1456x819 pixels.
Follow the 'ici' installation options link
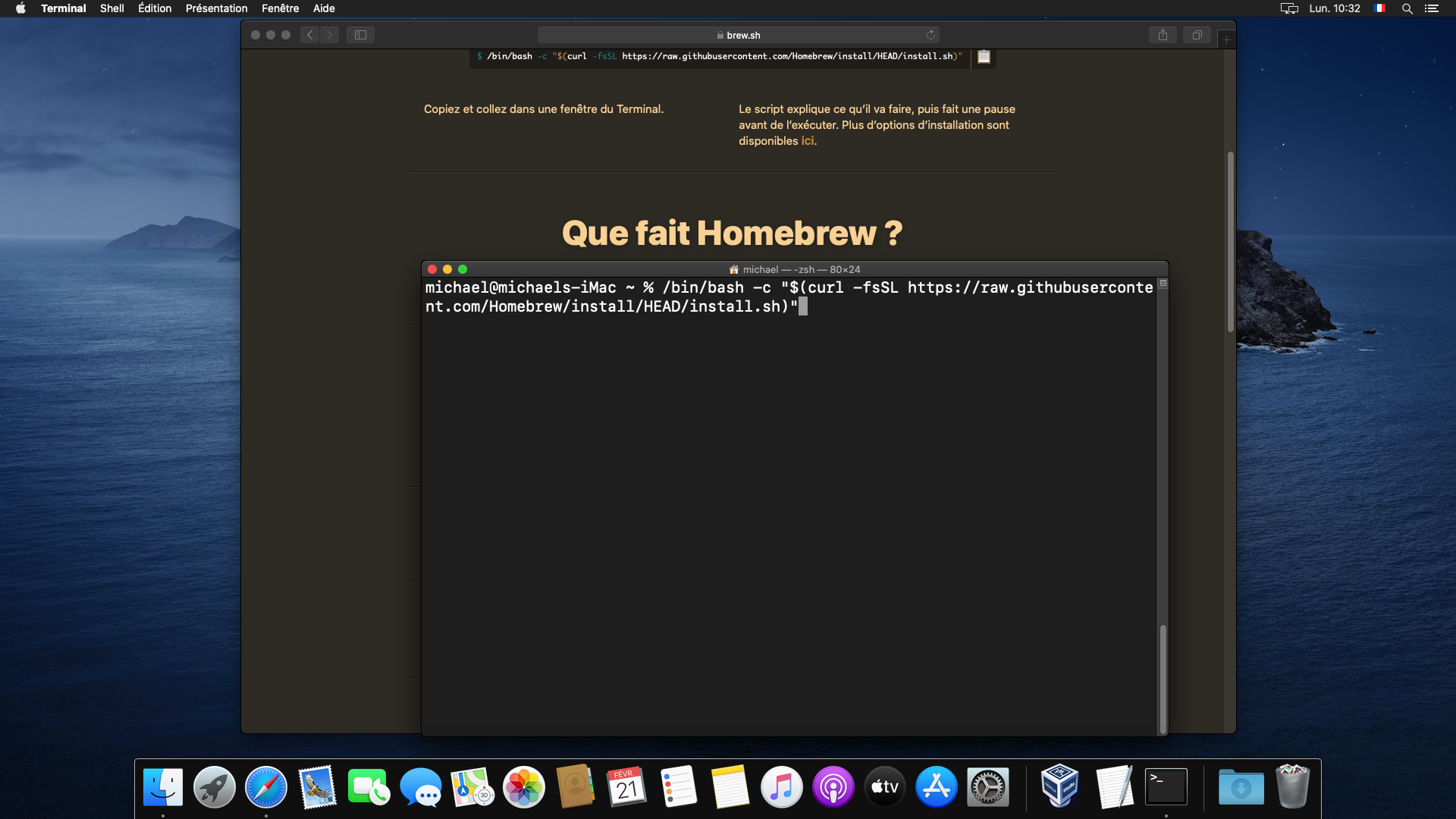tap(808, 141)
